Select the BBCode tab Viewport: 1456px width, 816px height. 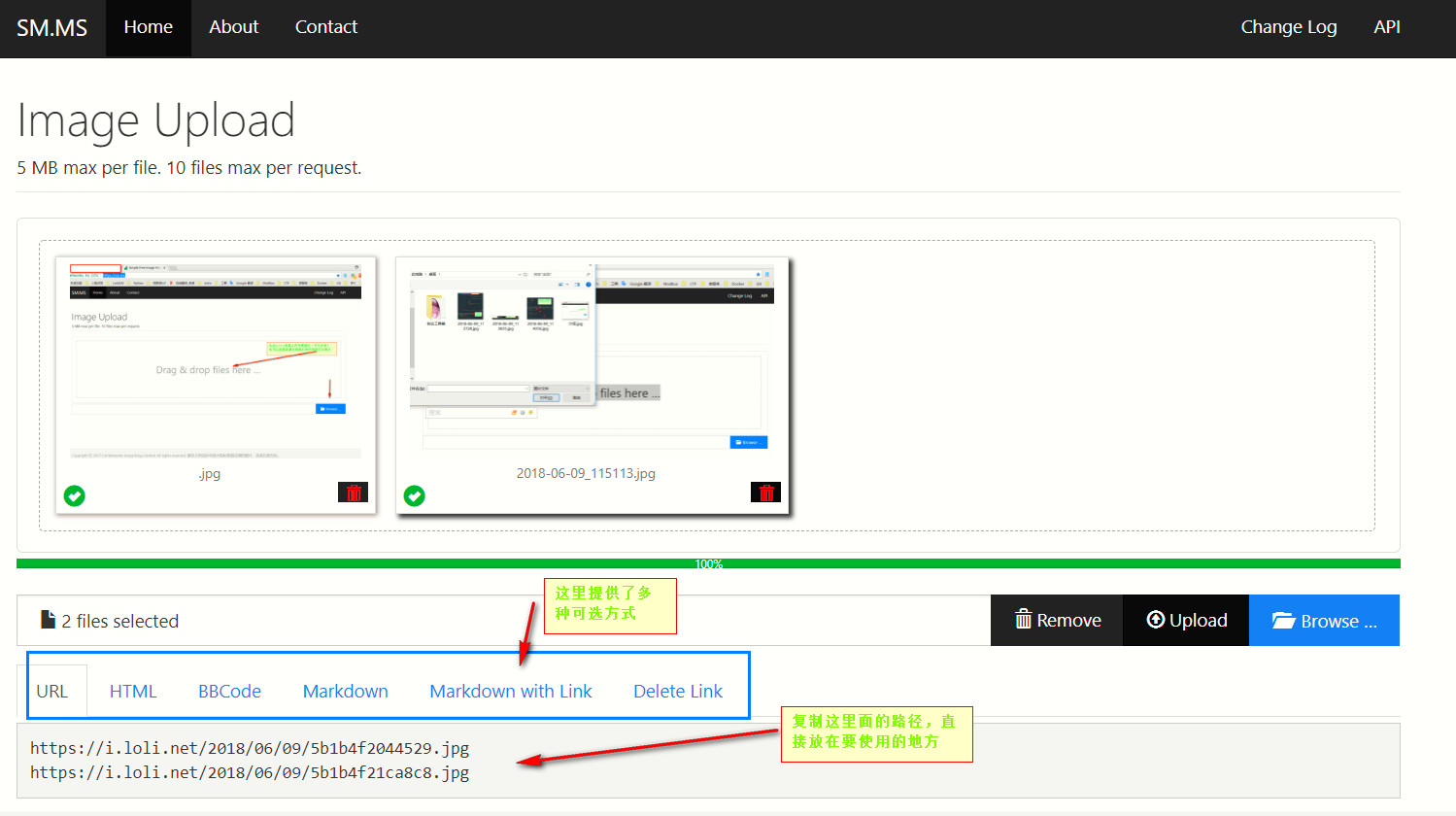point(229,691)
